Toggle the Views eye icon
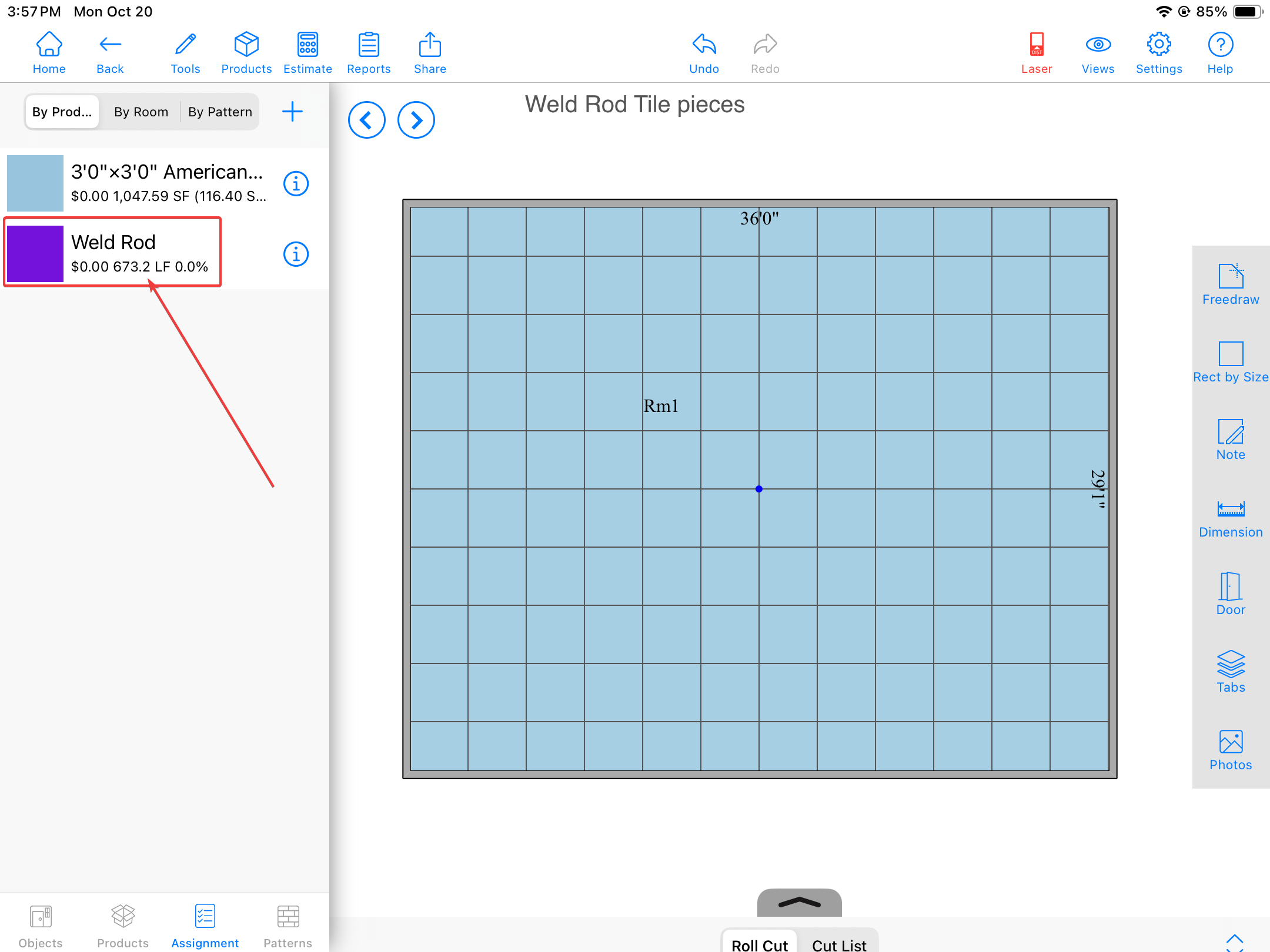This screenshot has width=1270, height=952. pyautogui.click(x=1097, y=53)
